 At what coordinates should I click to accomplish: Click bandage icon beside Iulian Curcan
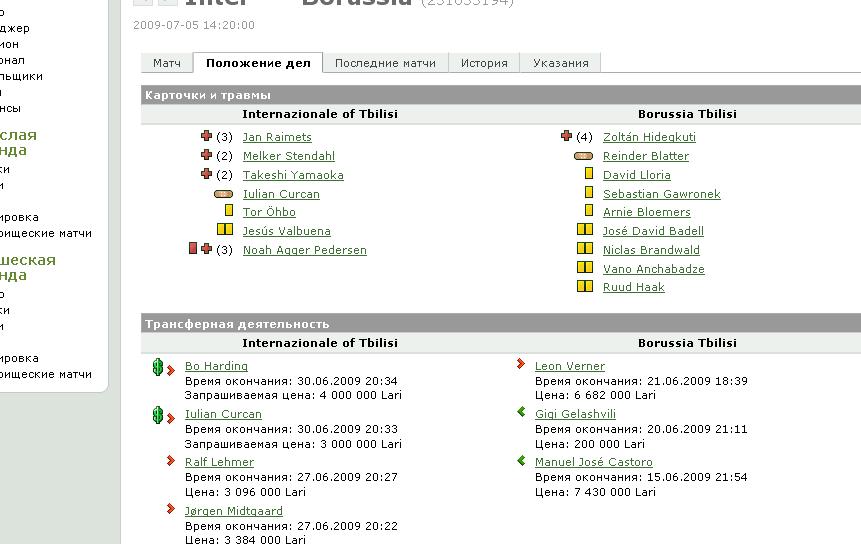coord(223,194)
